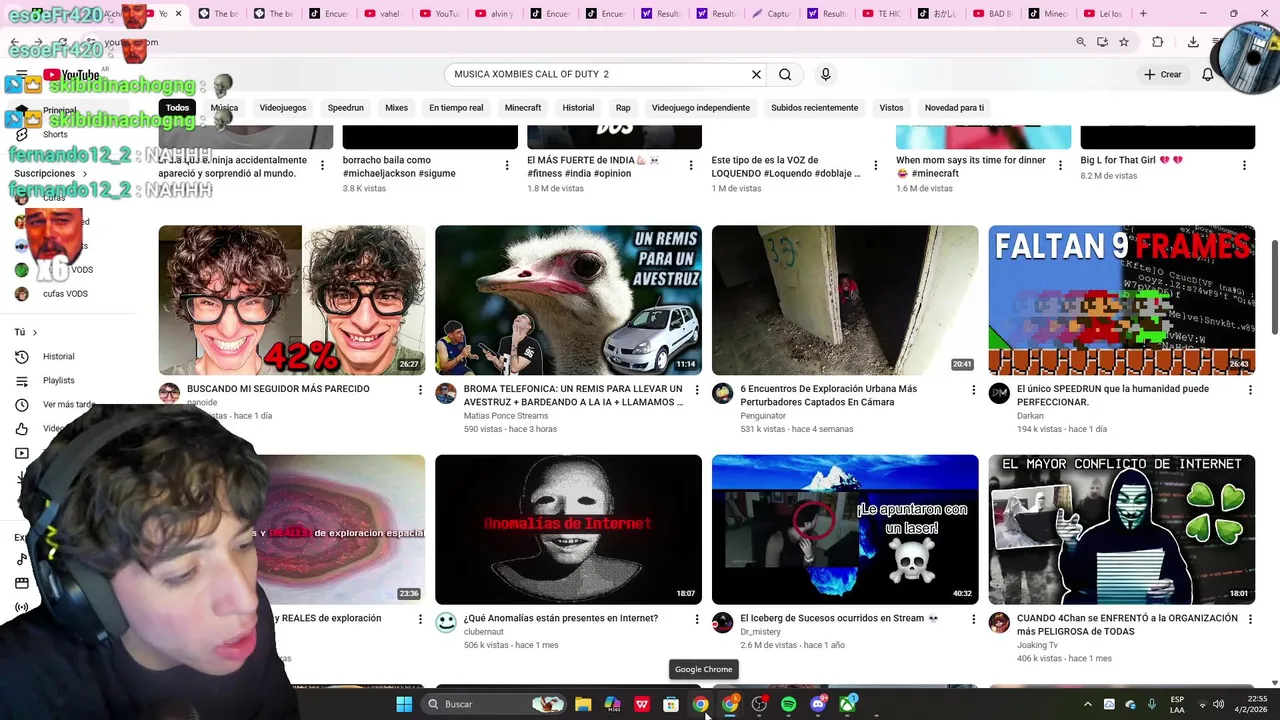Viewport: 1280px width, 720px height.
Task: Click the YouTube search magnifier button
Action: pos(785,74)
